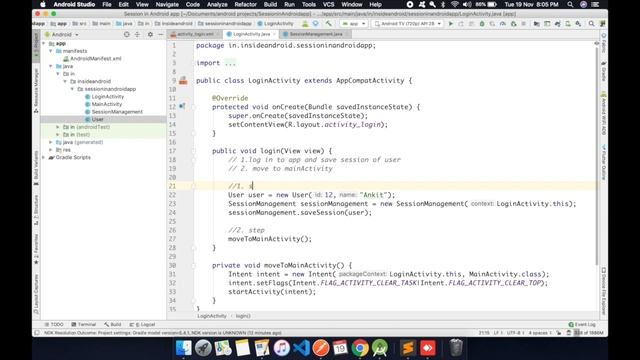Switch to the activity_login.xml tab
The width and height of the screenshot is (640, 360).
click(x=195, y=34)
